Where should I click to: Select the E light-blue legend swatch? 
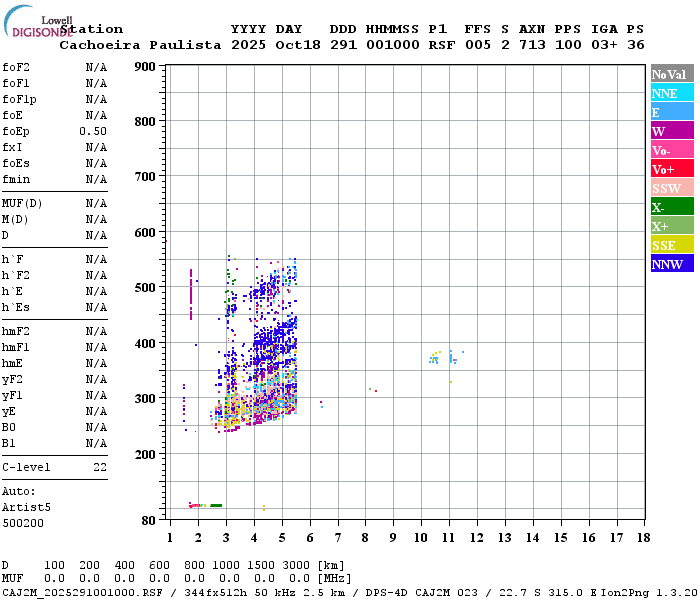[x=672, y=112]
